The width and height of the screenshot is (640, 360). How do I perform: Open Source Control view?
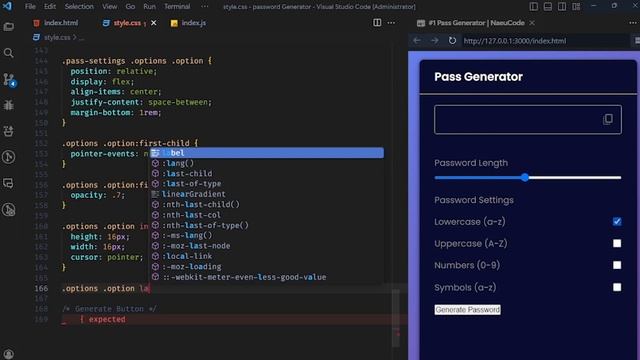[9, 80]
